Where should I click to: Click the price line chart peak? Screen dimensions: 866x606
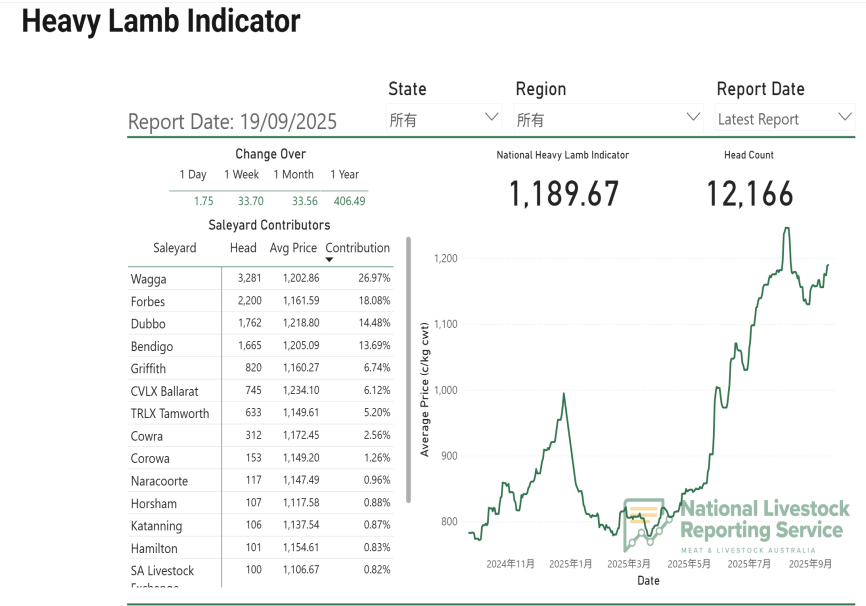(787, 229)
